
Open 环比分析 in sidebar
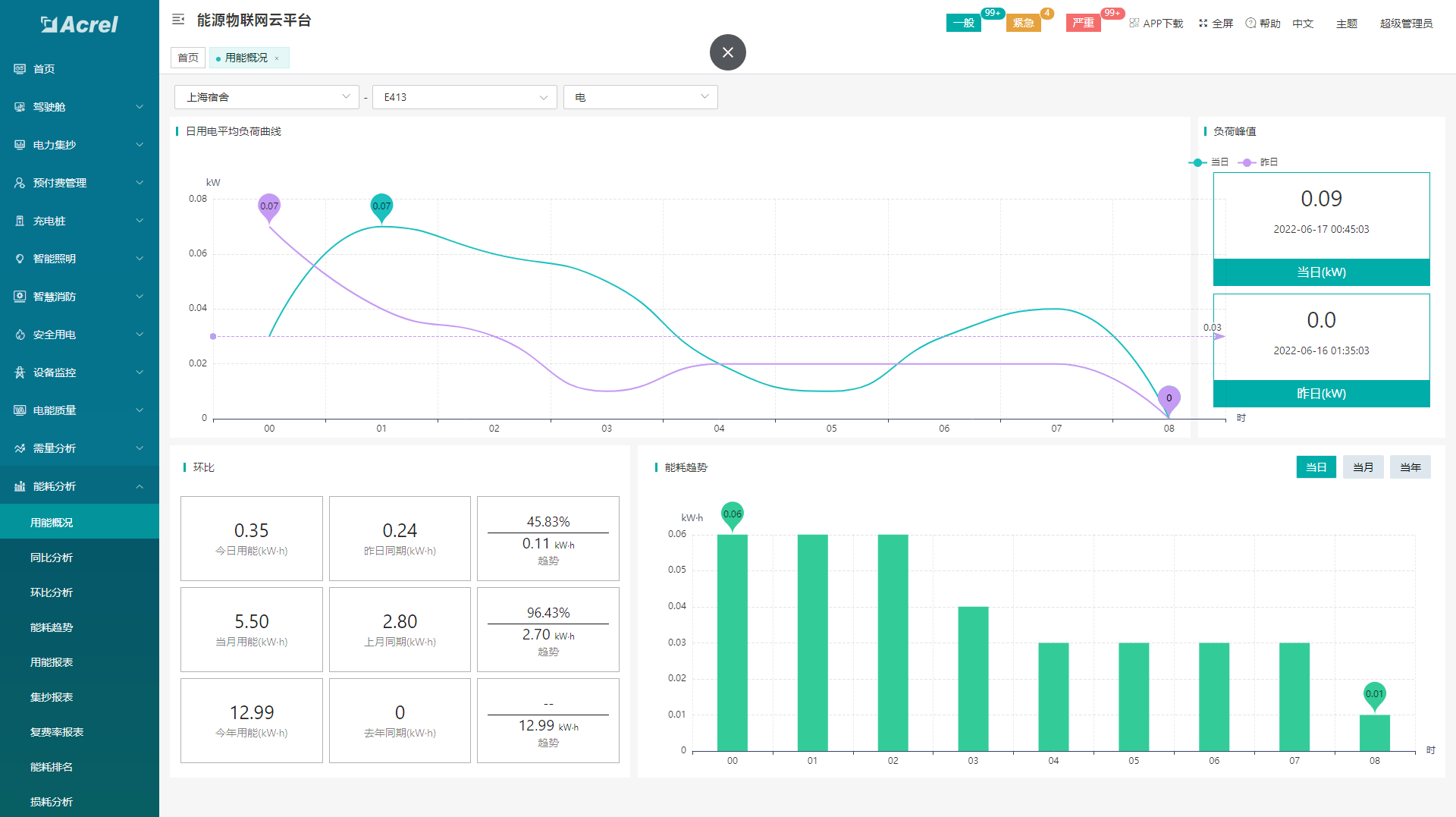click(80, 592)
